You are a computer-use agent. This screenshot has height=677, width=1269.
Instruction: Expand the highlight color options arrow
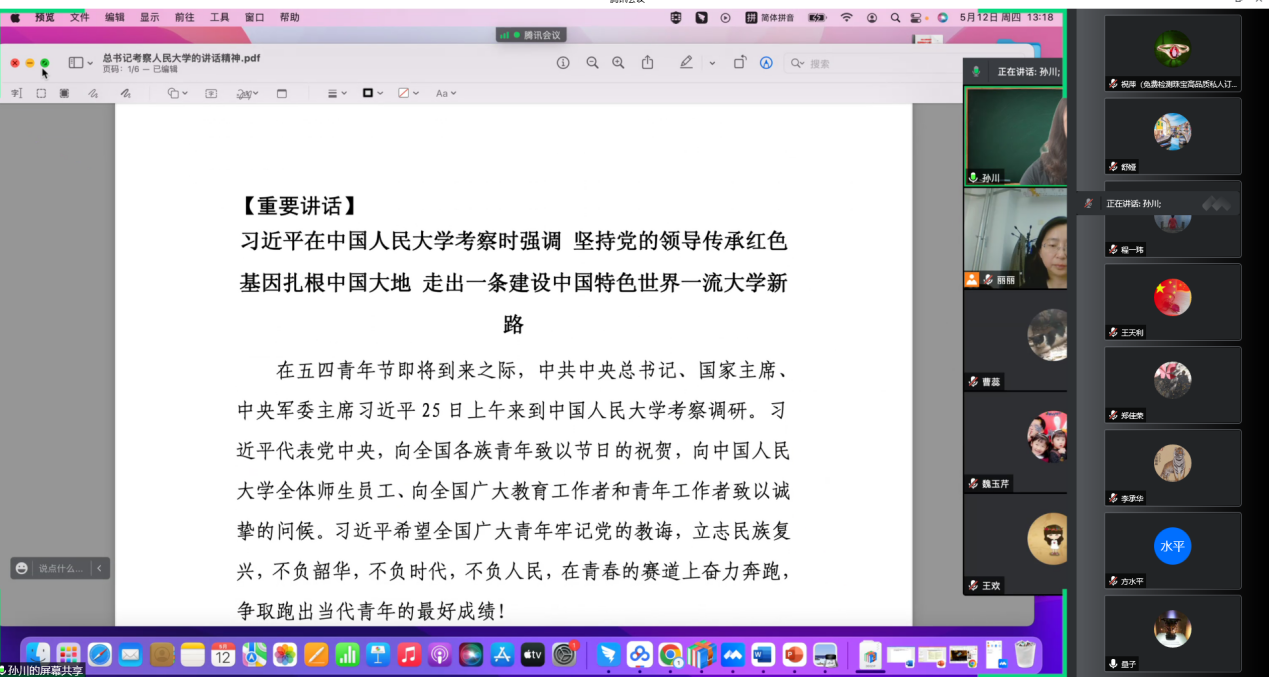(712, 63)
